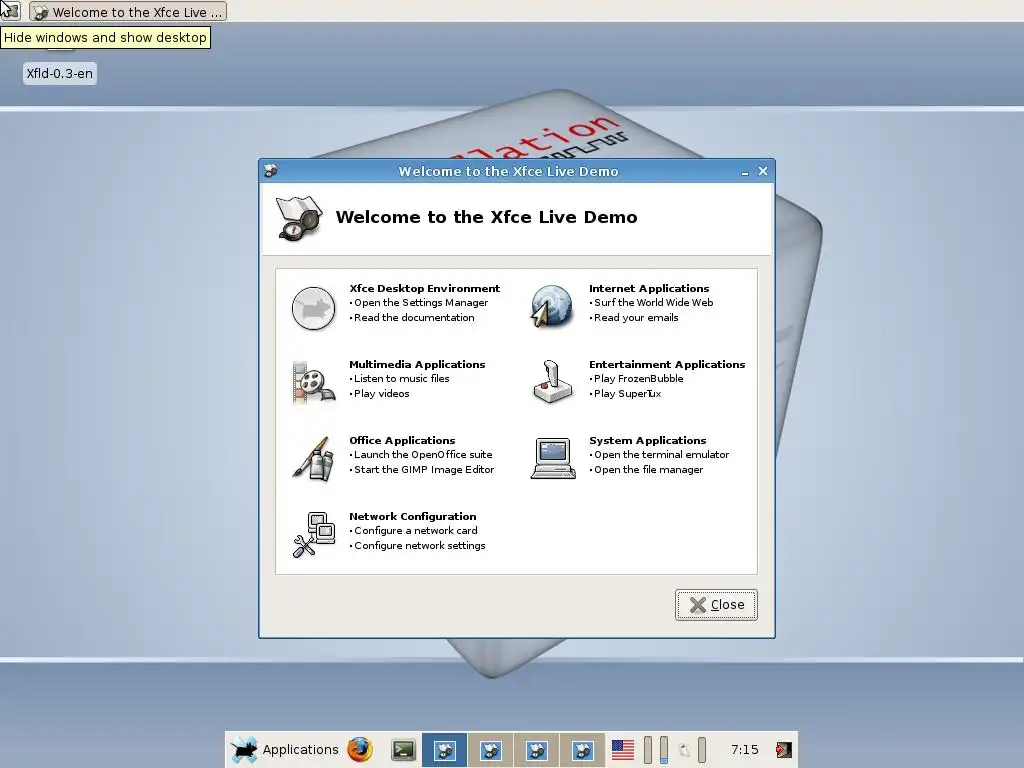
Task: Play videos
Action: pyautogui.click(x=381, y=393)
